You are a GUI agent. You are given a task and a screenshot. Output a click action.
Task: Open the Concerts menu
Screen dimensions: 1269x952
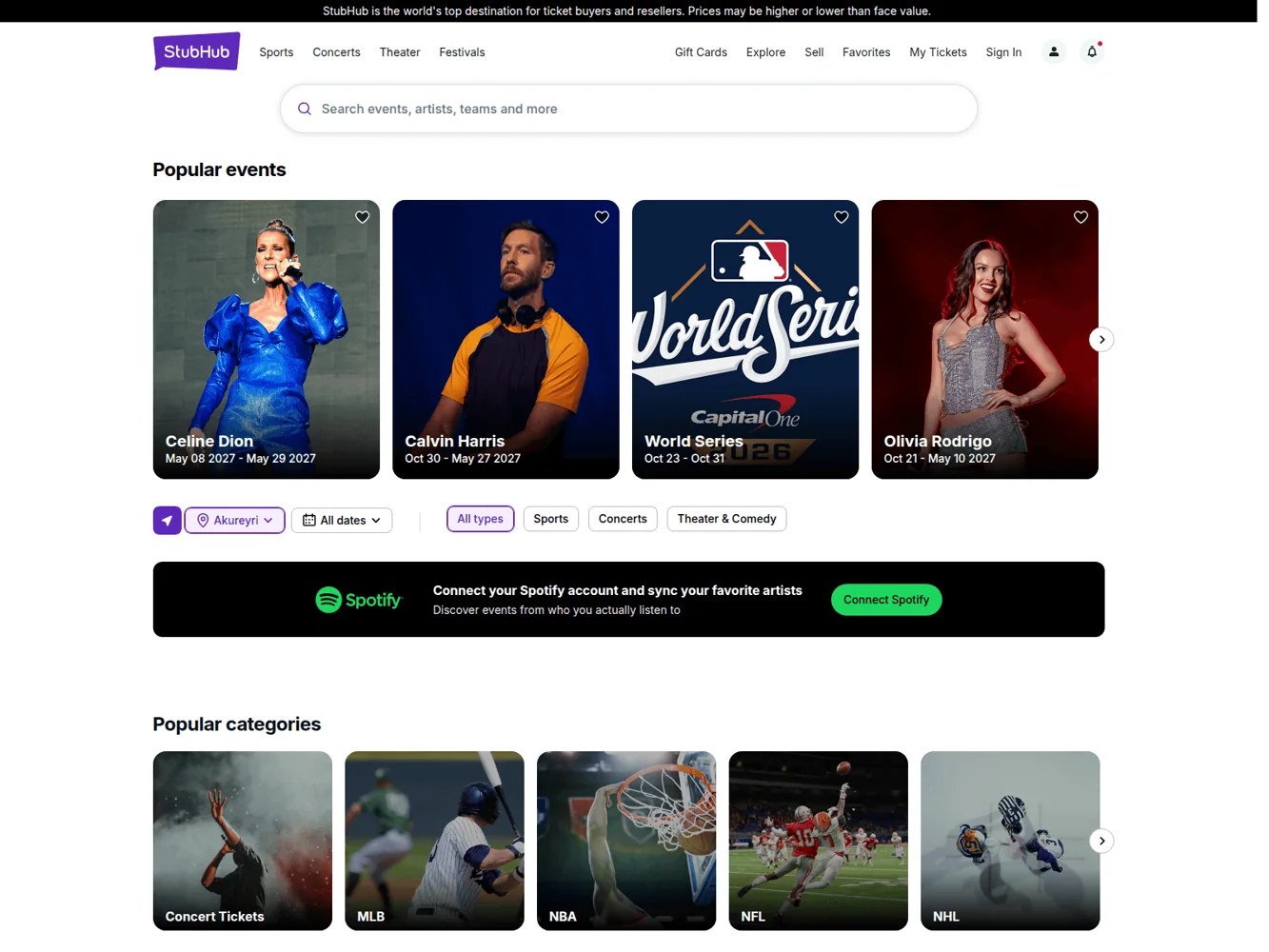click(x=337, y=52)
